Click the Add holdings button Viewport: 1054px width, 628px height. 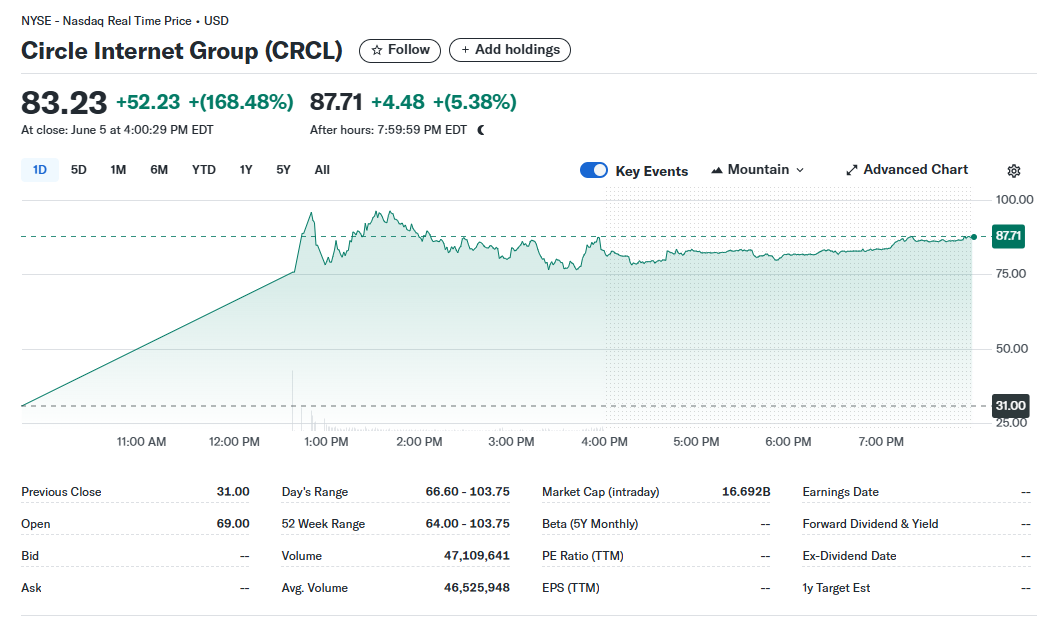pyautogui.click(x=510, y=50)
